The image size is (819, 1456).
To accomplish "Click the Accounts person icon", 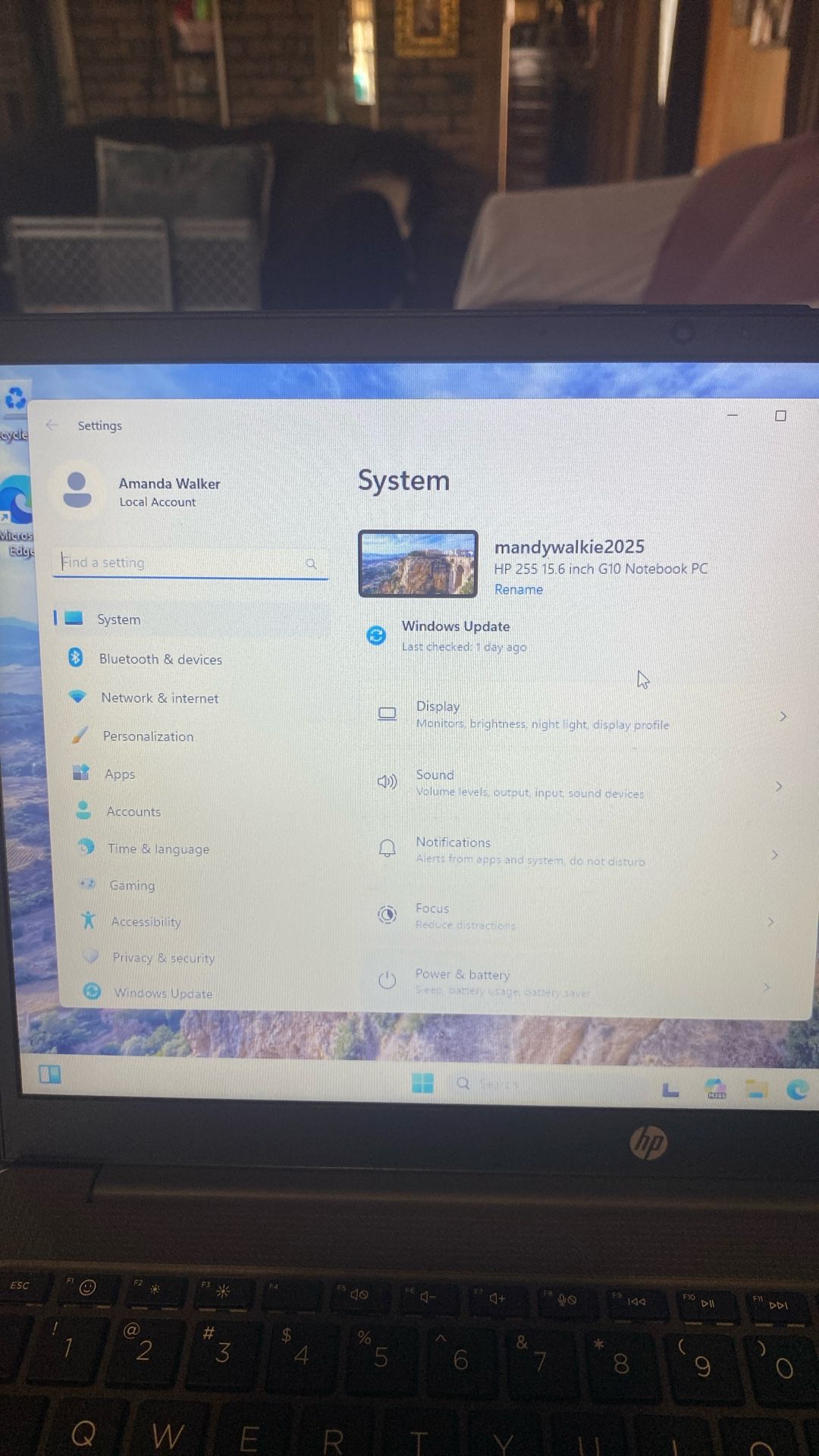I will [83, 810].
